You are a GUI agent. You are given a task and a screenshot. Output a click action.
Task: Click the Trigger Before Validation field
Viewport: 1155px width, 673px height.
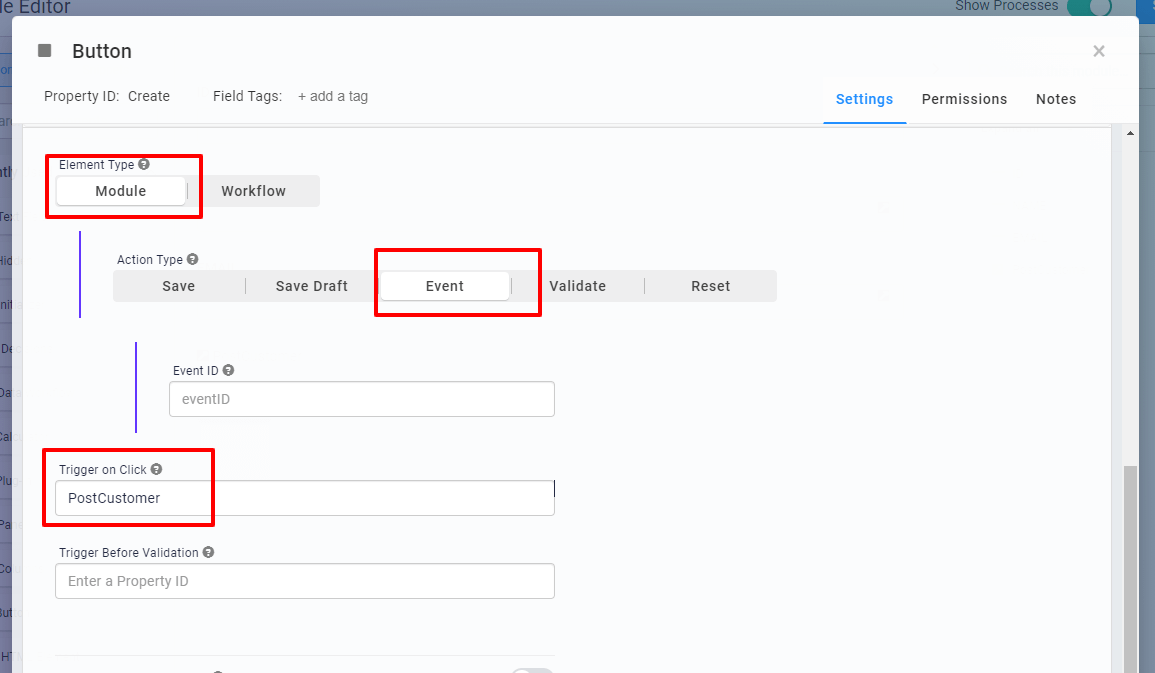(305, 581)
